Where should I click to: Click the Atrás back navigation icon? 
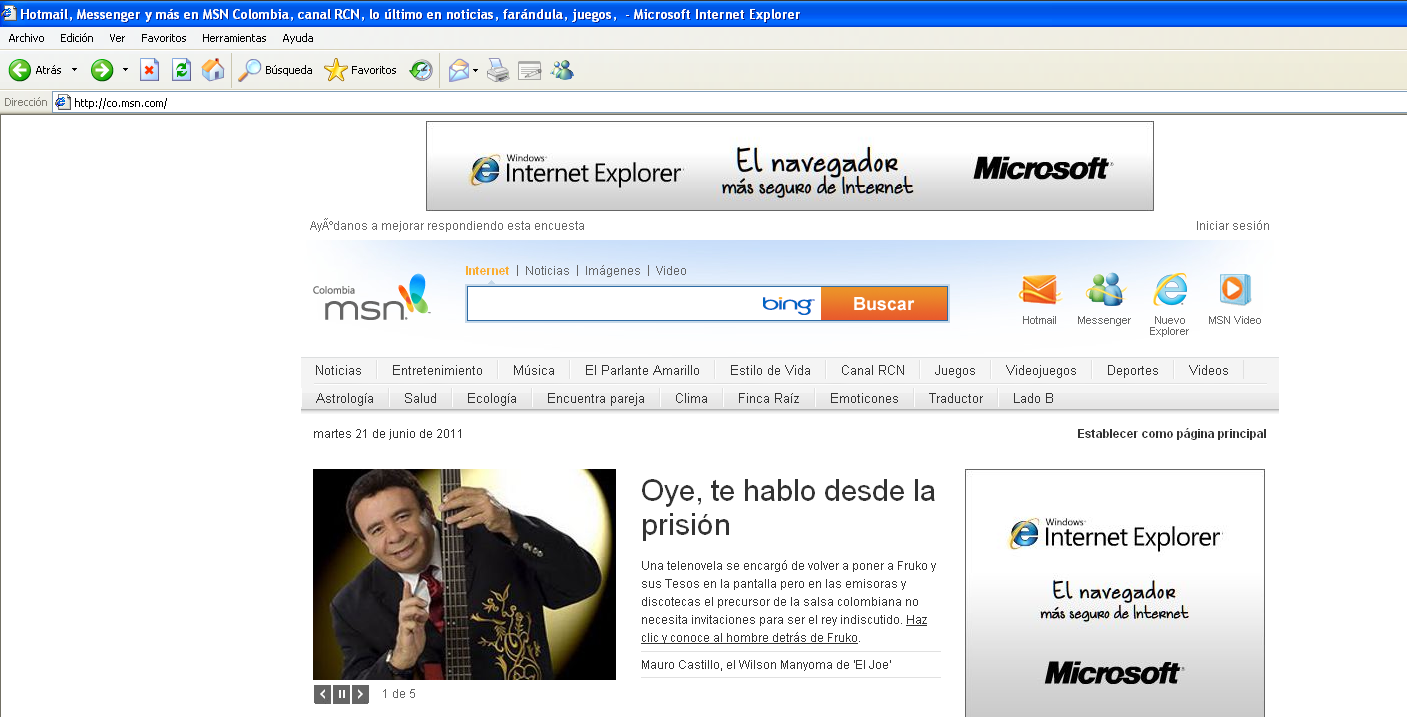coord(20,70)
